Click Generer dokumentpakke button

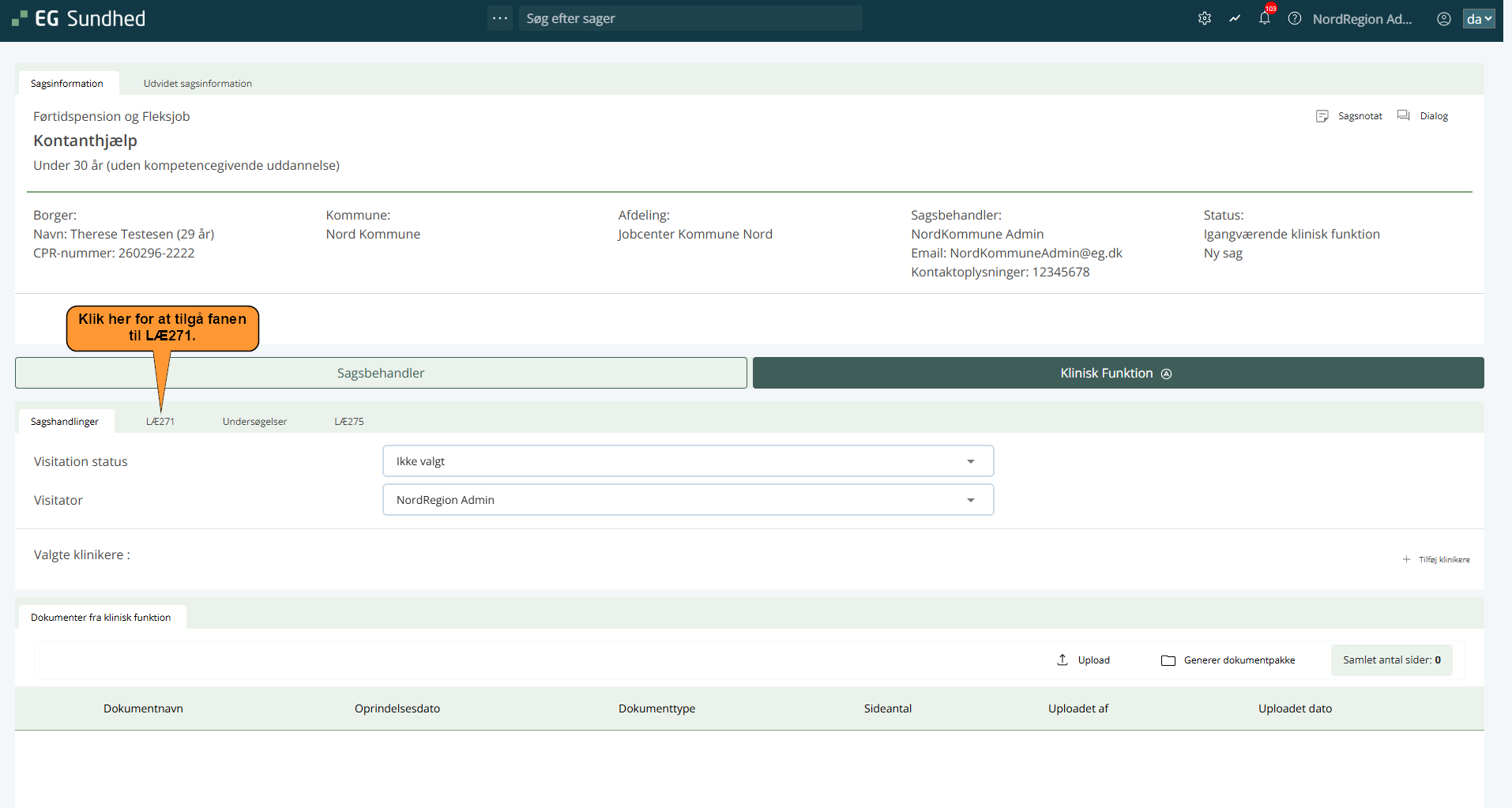[1228, 660]
